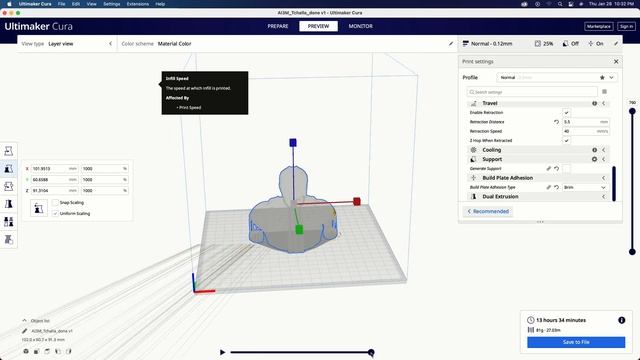
Task: Expand the Cooling section chevron
Action: coord(603,150)
